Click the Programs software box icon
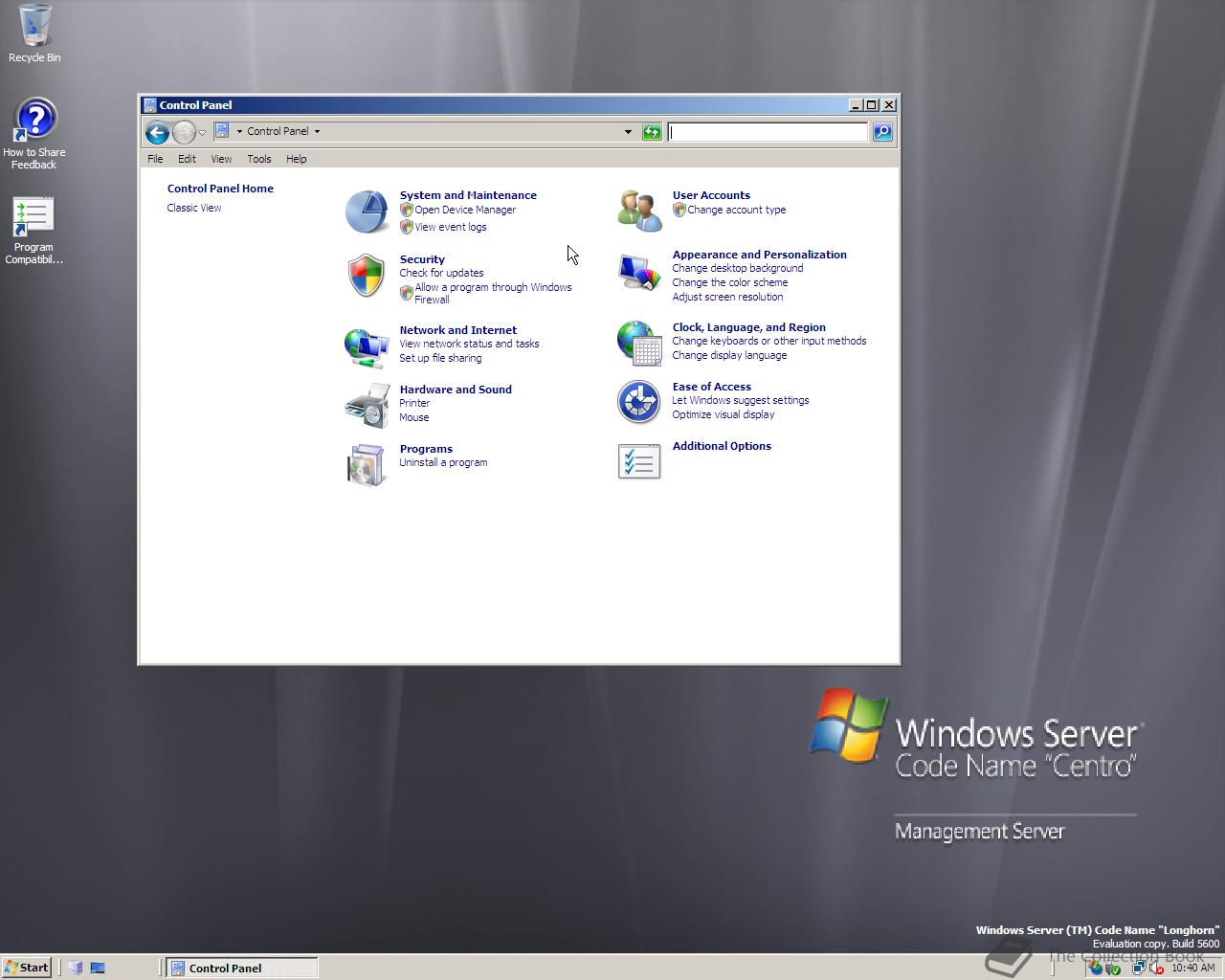 tap(367, 465)
